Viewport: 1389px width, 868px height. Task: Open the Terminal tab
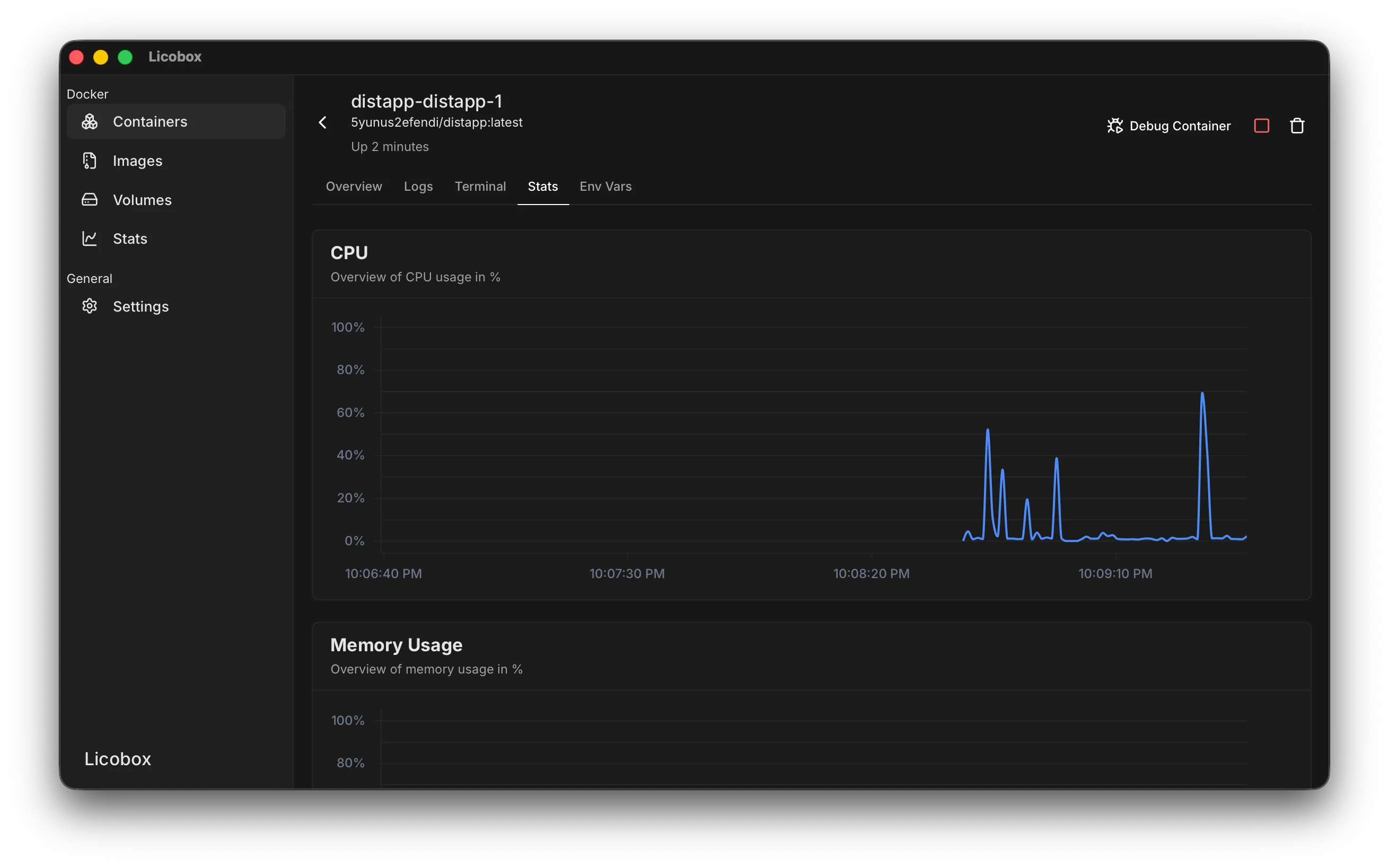point(480,187)
